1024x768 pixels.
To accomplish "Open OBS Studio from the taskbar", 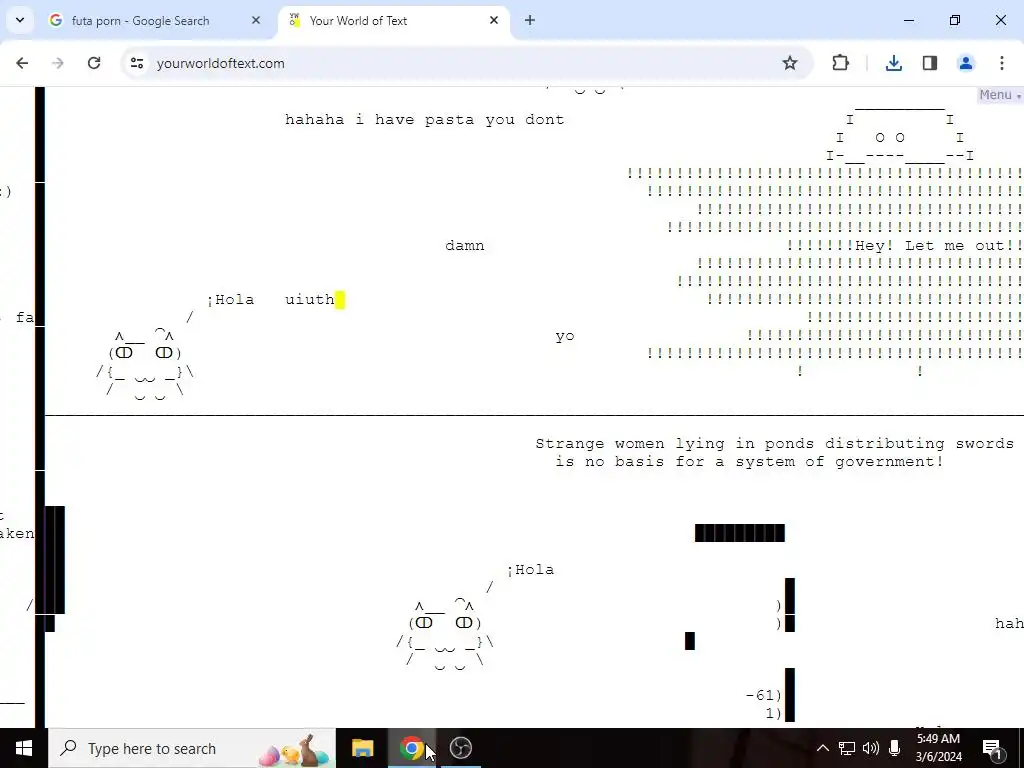I will pos(460,748).
